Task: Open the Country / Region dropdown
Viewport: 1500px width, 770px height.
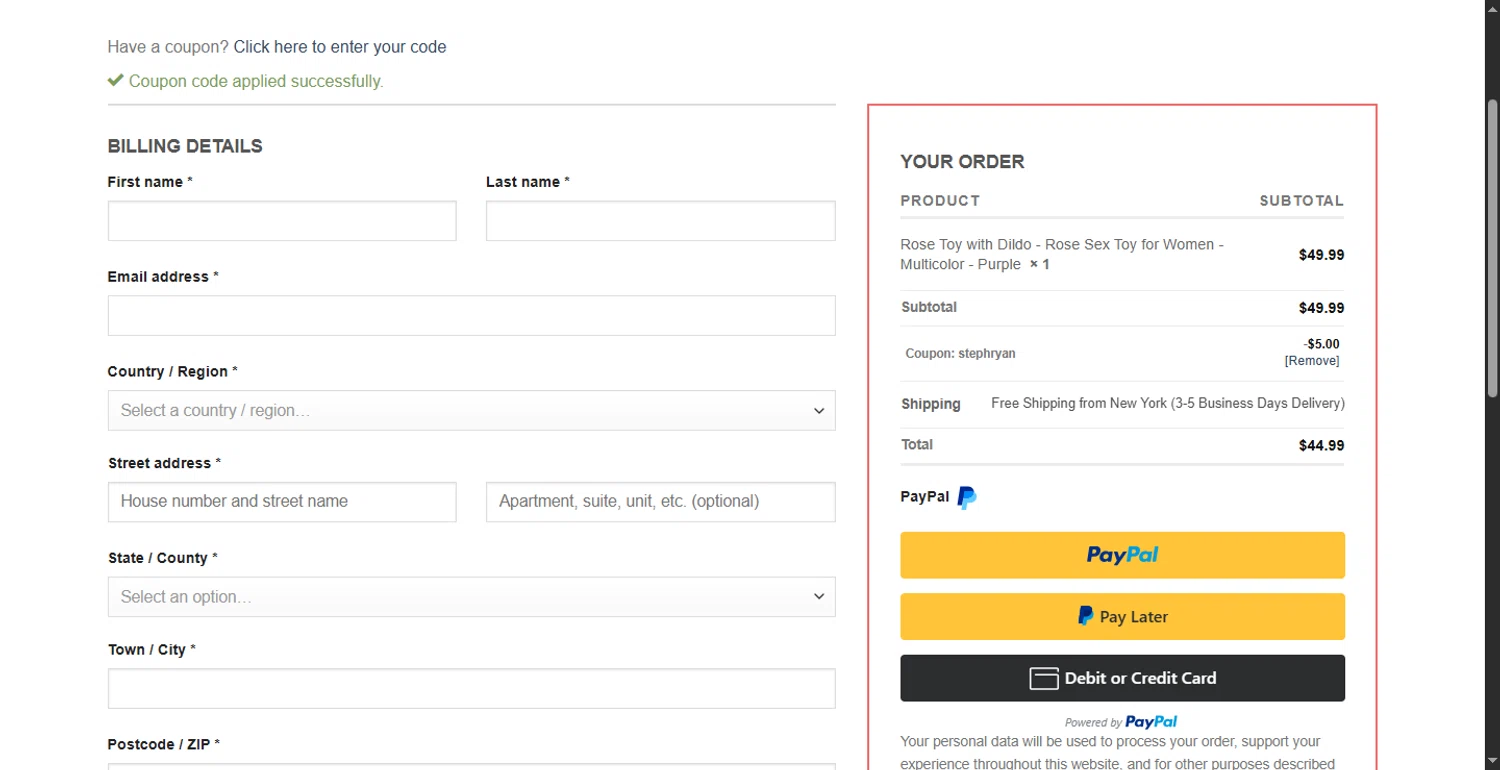Action: (471, 410)
